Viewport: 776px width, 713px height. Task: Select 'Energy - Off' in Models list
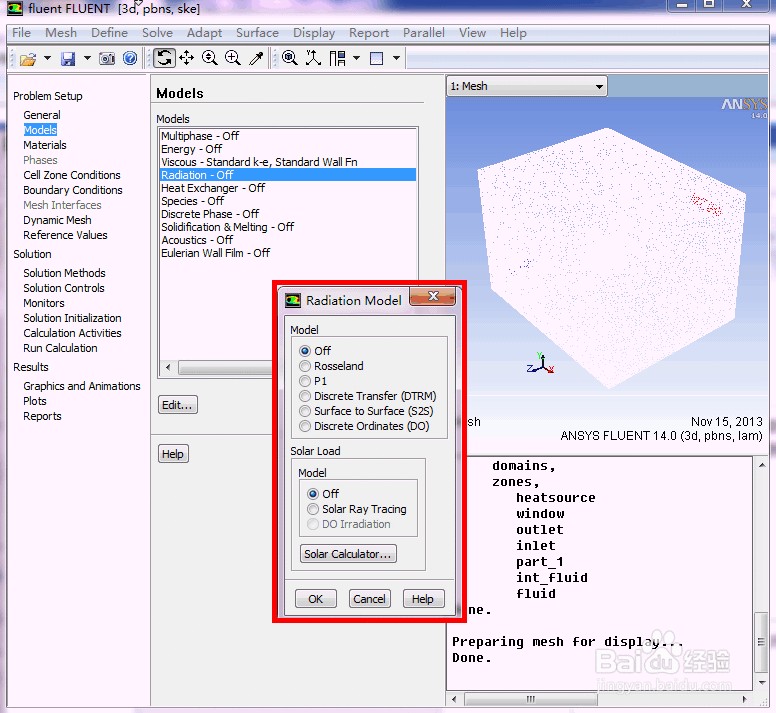(x=288, y=149)
